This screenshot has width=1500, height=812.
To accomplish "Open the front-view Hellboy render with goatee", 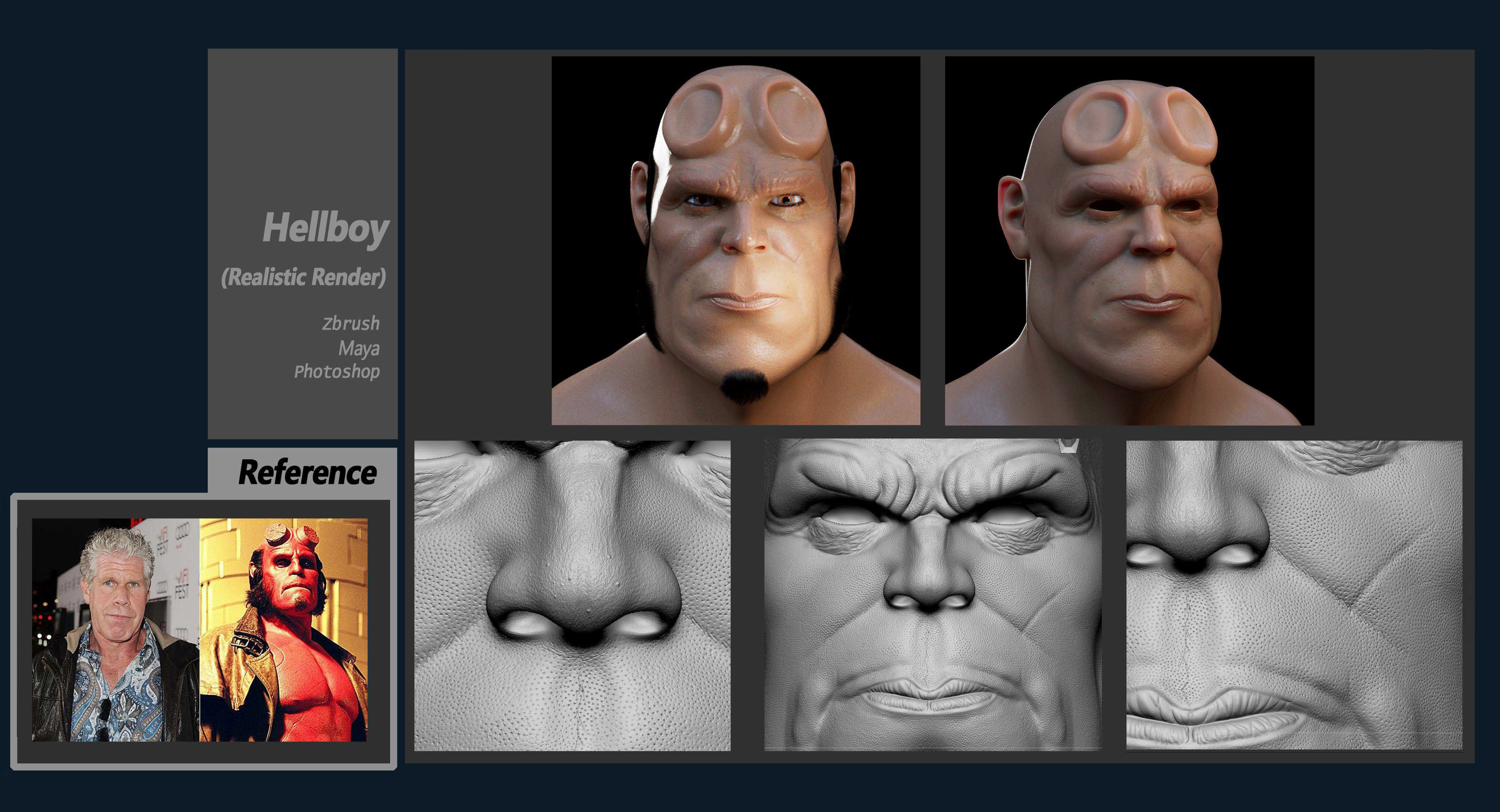I will point(735,240).
